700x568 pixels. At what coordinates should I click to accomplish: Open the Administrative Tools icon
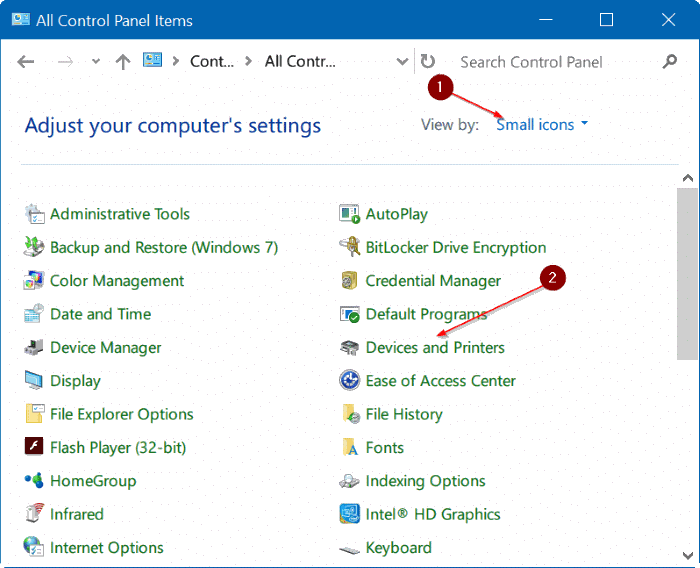pos(34,214)
